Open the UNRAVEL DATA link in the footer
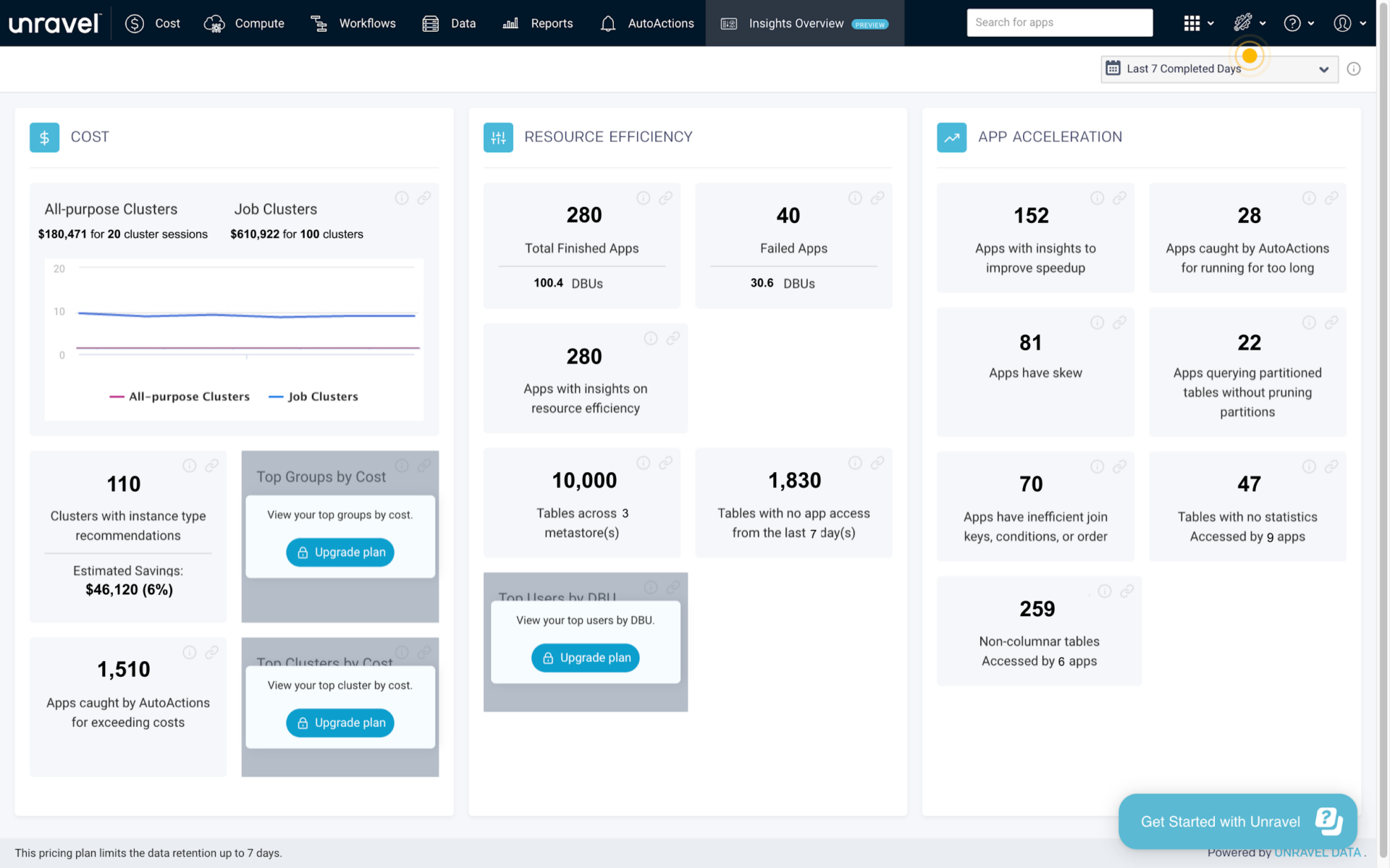Screen dimensions: 1390x868 [1317, 852]
